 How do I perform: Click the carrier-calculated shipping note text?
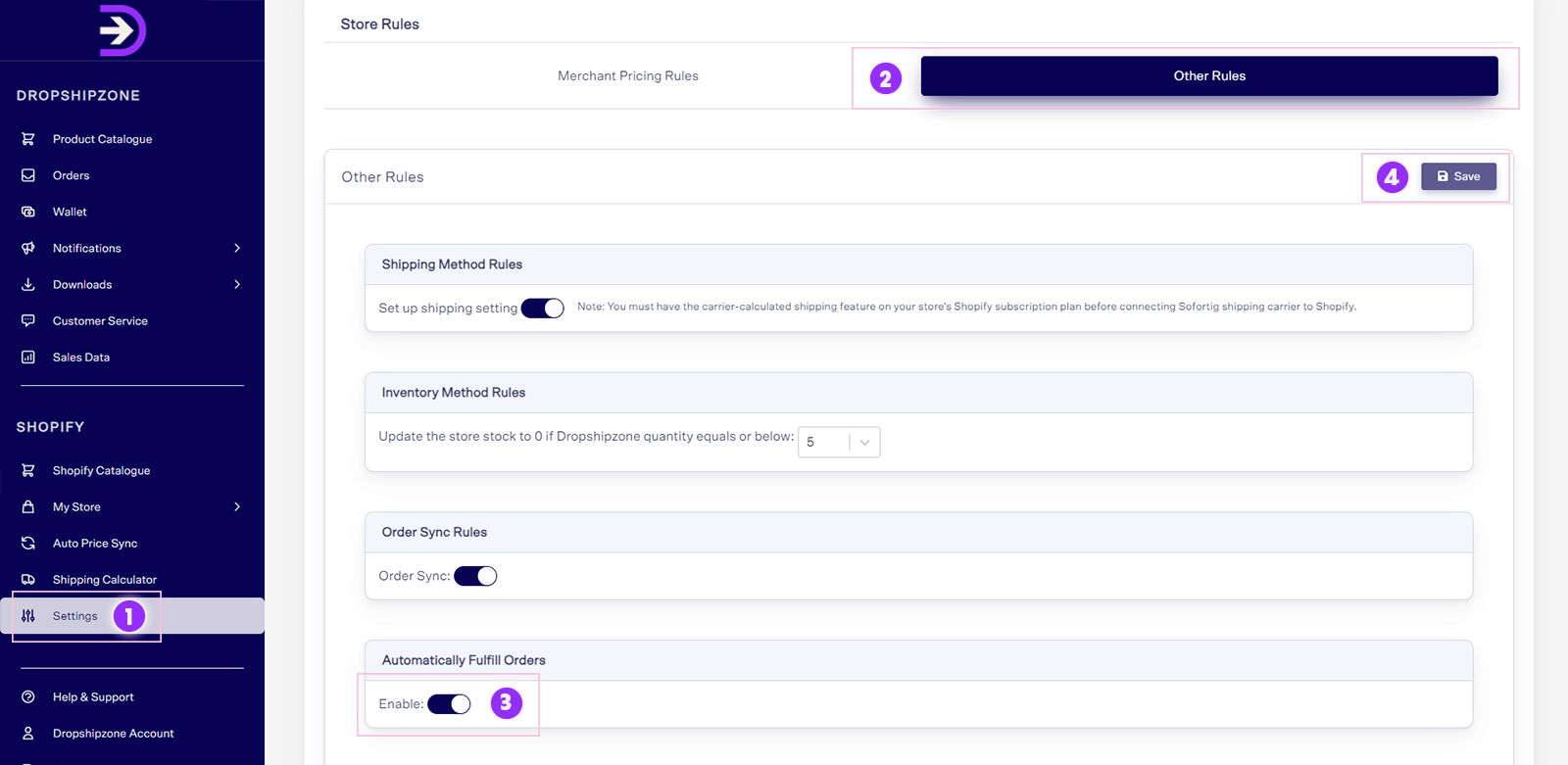(966, 307)
